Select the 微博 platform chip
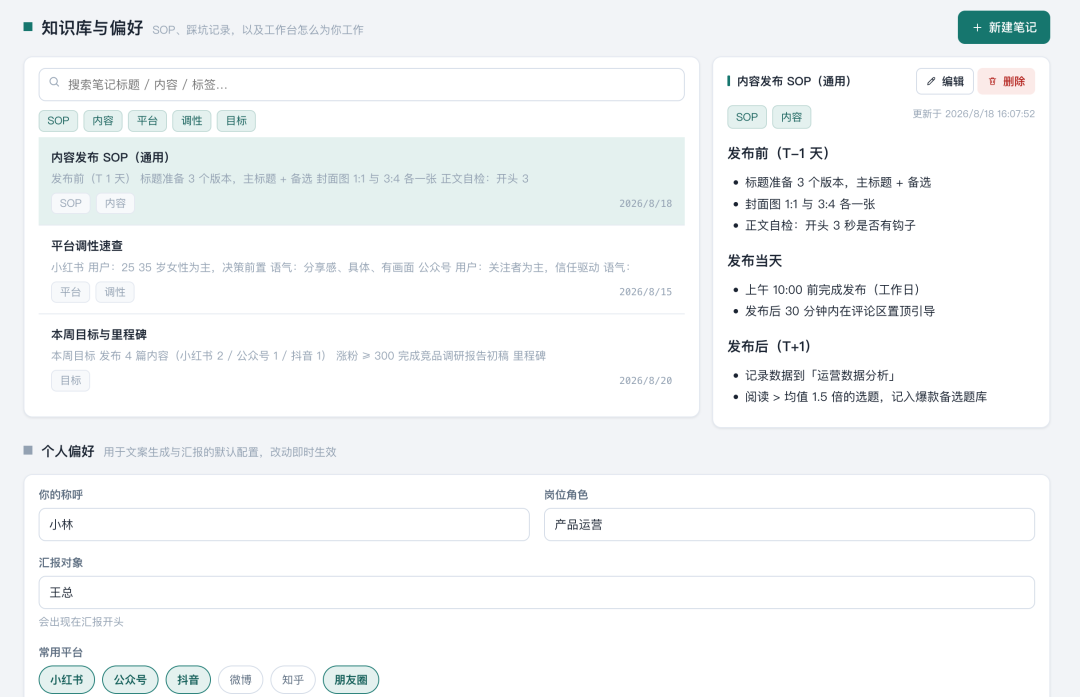The height and width of the screenshot is (697, 1080). (x=240, y=680)
